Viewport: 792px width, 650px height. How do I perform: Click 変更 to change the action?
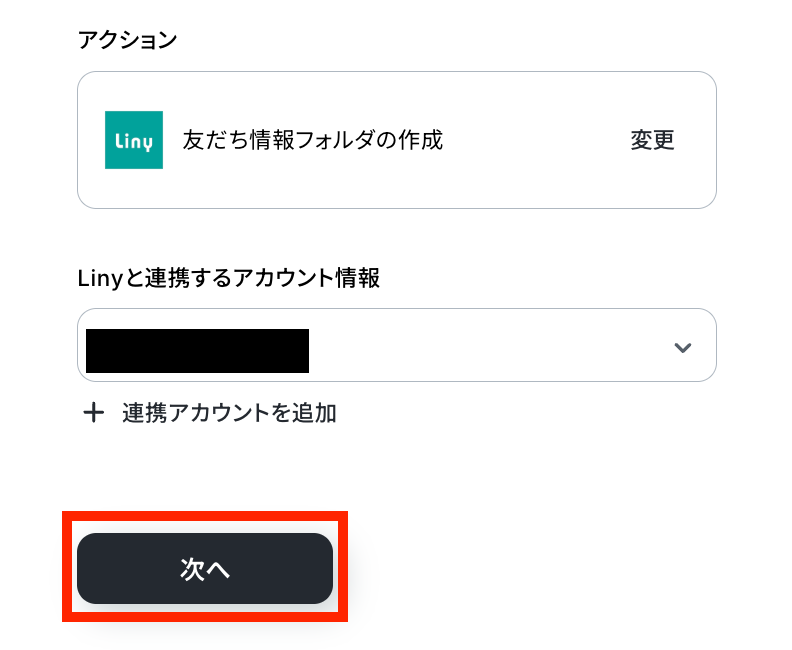coord(652,140)
